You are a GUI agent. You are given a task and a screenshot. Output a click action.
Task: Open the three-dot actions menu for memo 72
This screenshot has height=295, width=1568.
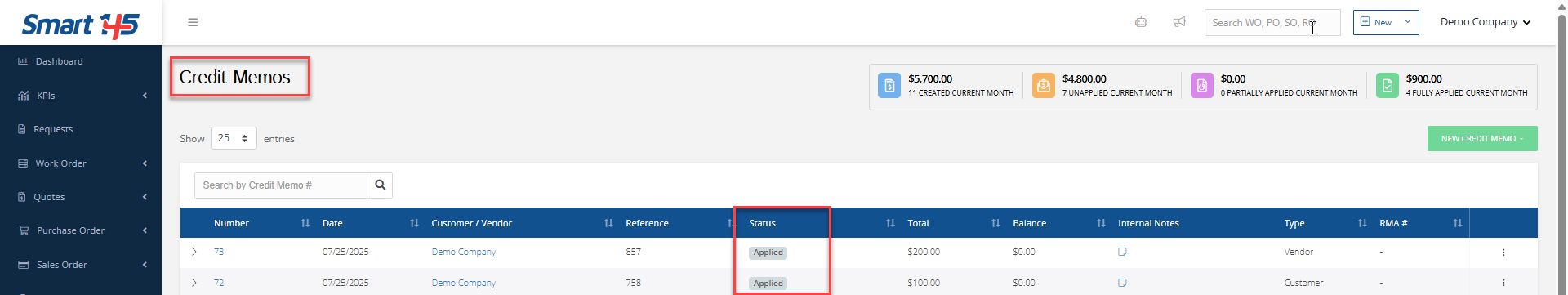coord(1503,283)
